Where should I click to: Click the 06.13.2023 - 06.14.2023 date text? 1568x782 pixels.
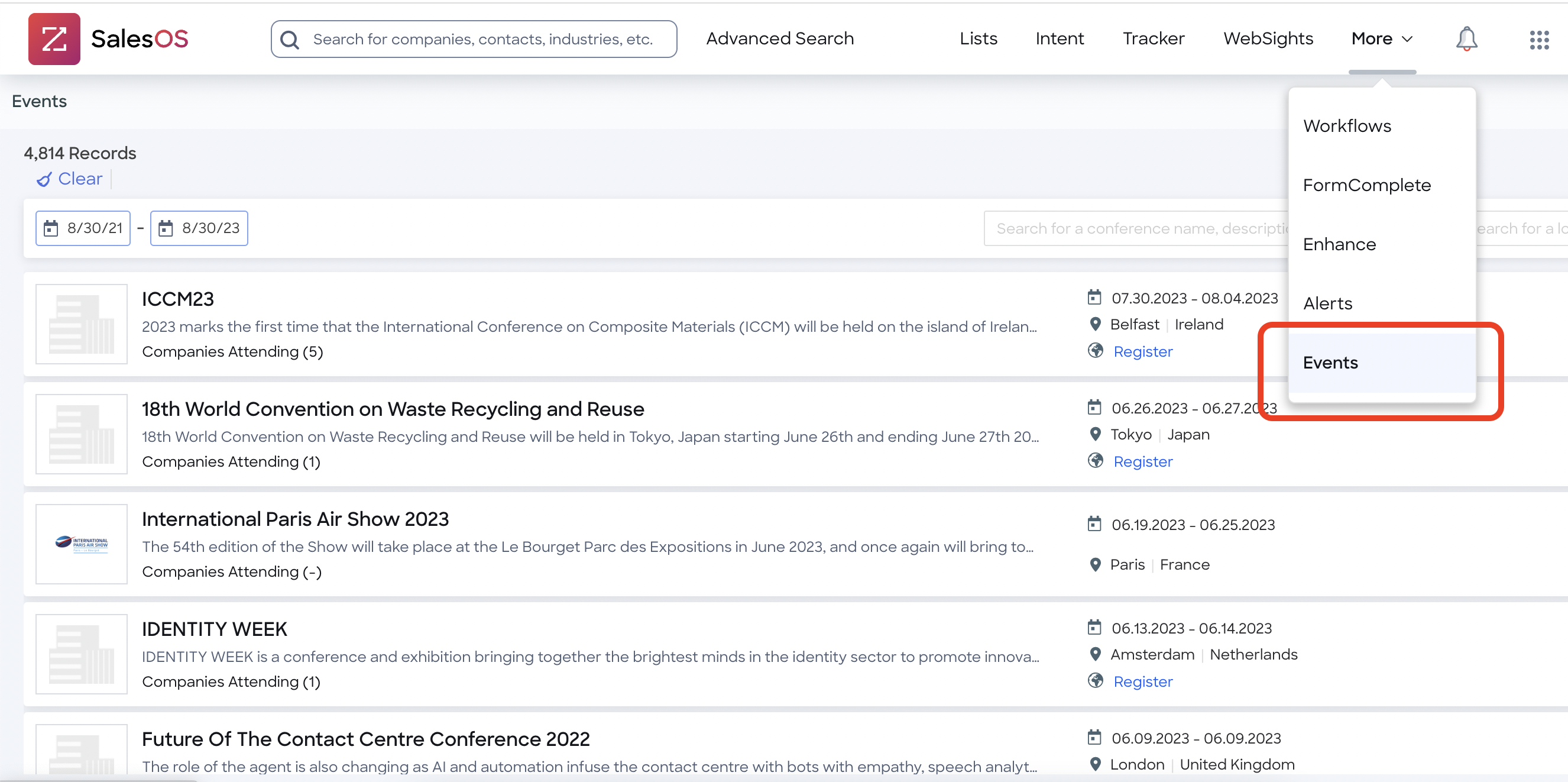point(1191,629)
